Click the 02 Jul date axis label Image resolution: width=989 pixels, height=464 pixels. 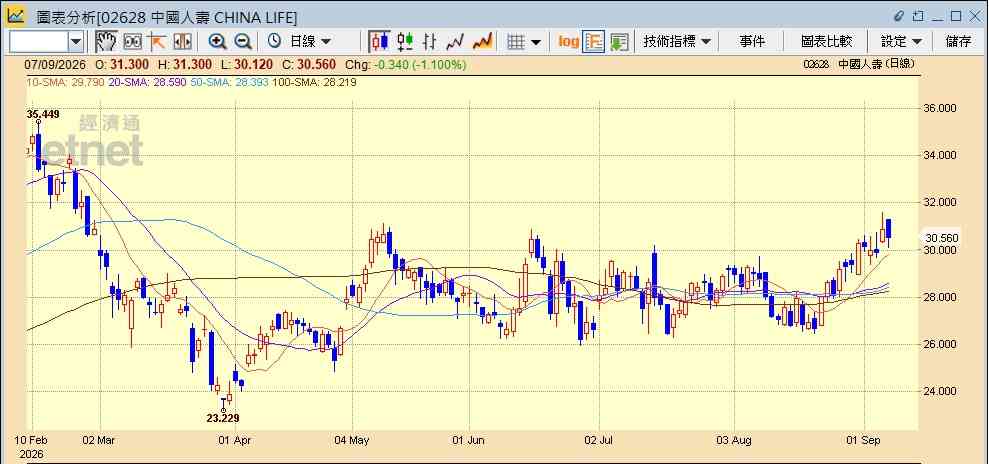599,439
